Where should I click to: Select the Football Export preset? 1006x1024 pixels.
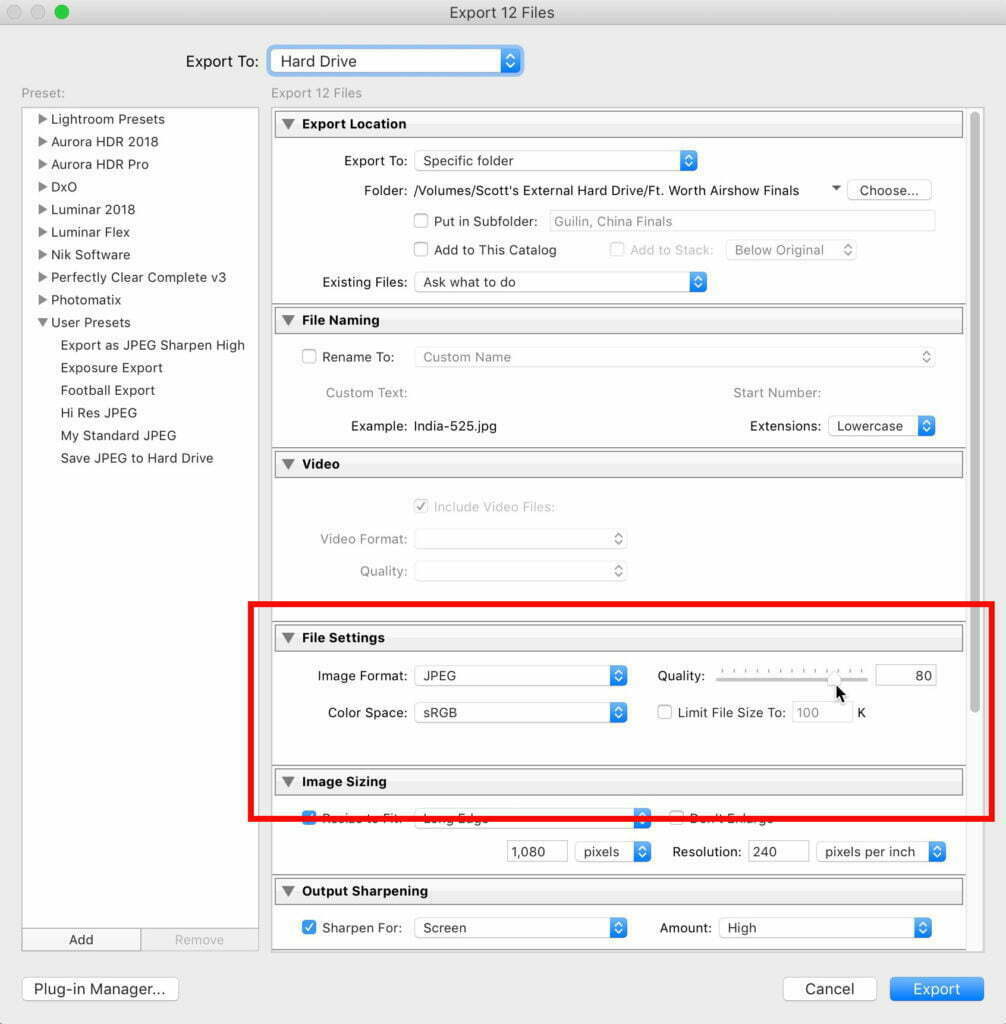pos(108,390)
